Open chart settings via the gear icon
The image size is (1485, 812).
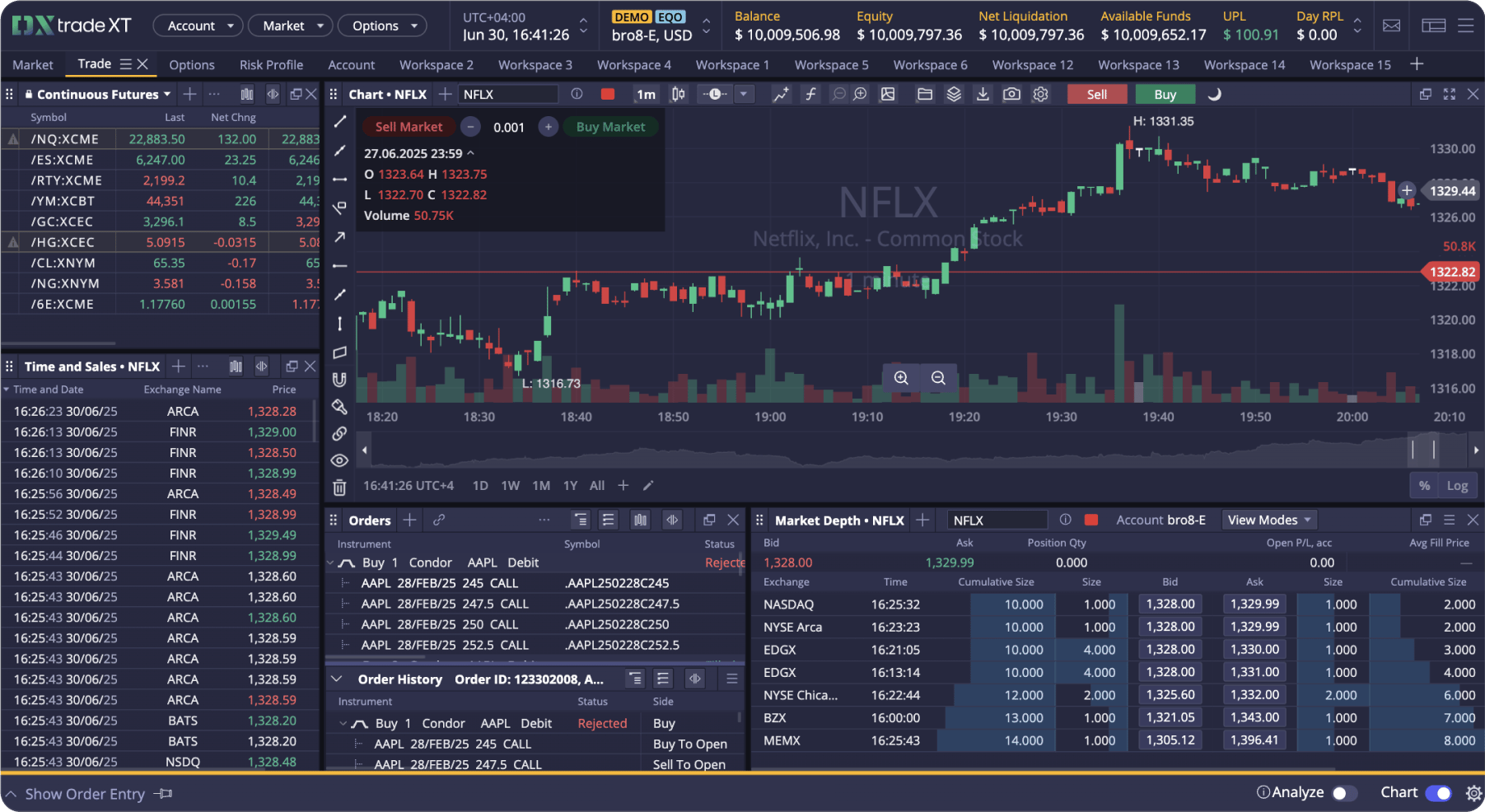1040,94
